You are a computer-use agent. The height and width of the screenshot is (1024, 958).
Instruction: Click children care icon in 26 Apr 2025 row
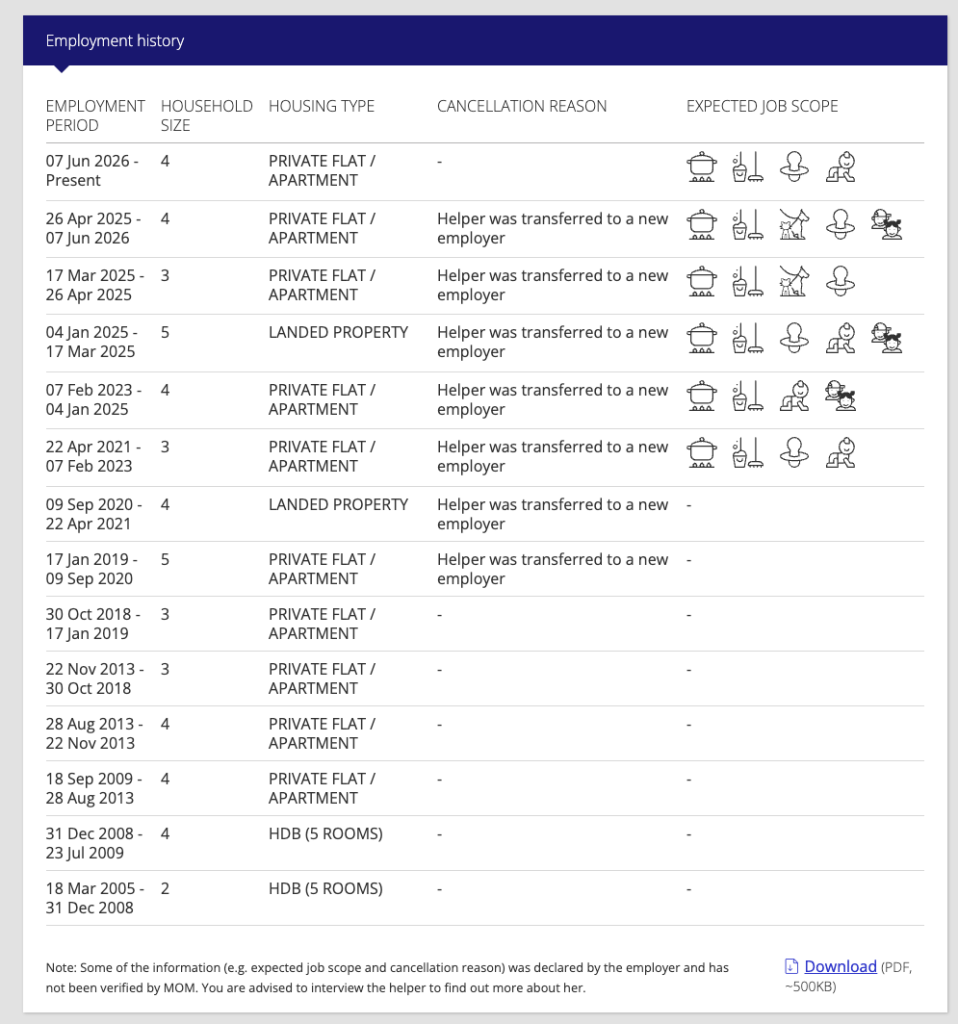point(887,225)
